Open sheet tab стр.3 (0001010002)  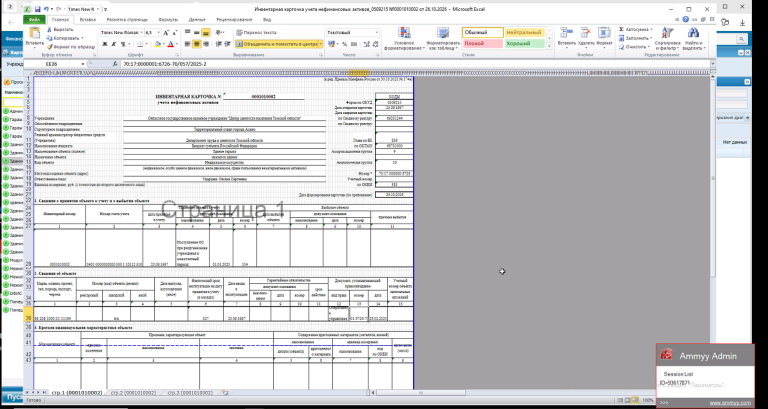[189, 393]
